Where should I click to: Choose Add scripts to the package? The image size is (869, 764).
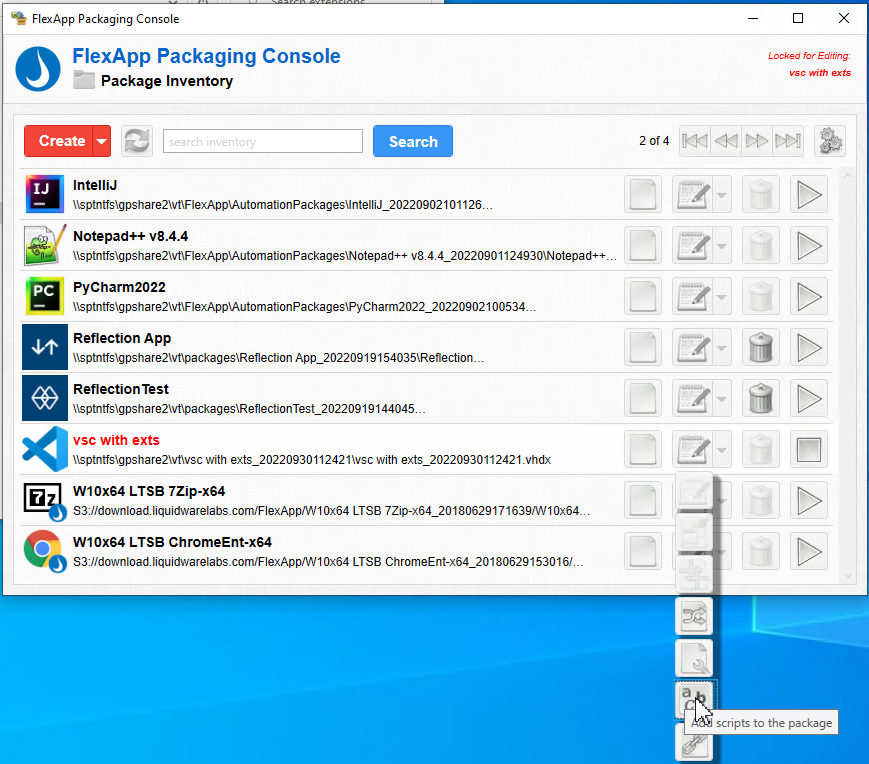pos(694,700)
